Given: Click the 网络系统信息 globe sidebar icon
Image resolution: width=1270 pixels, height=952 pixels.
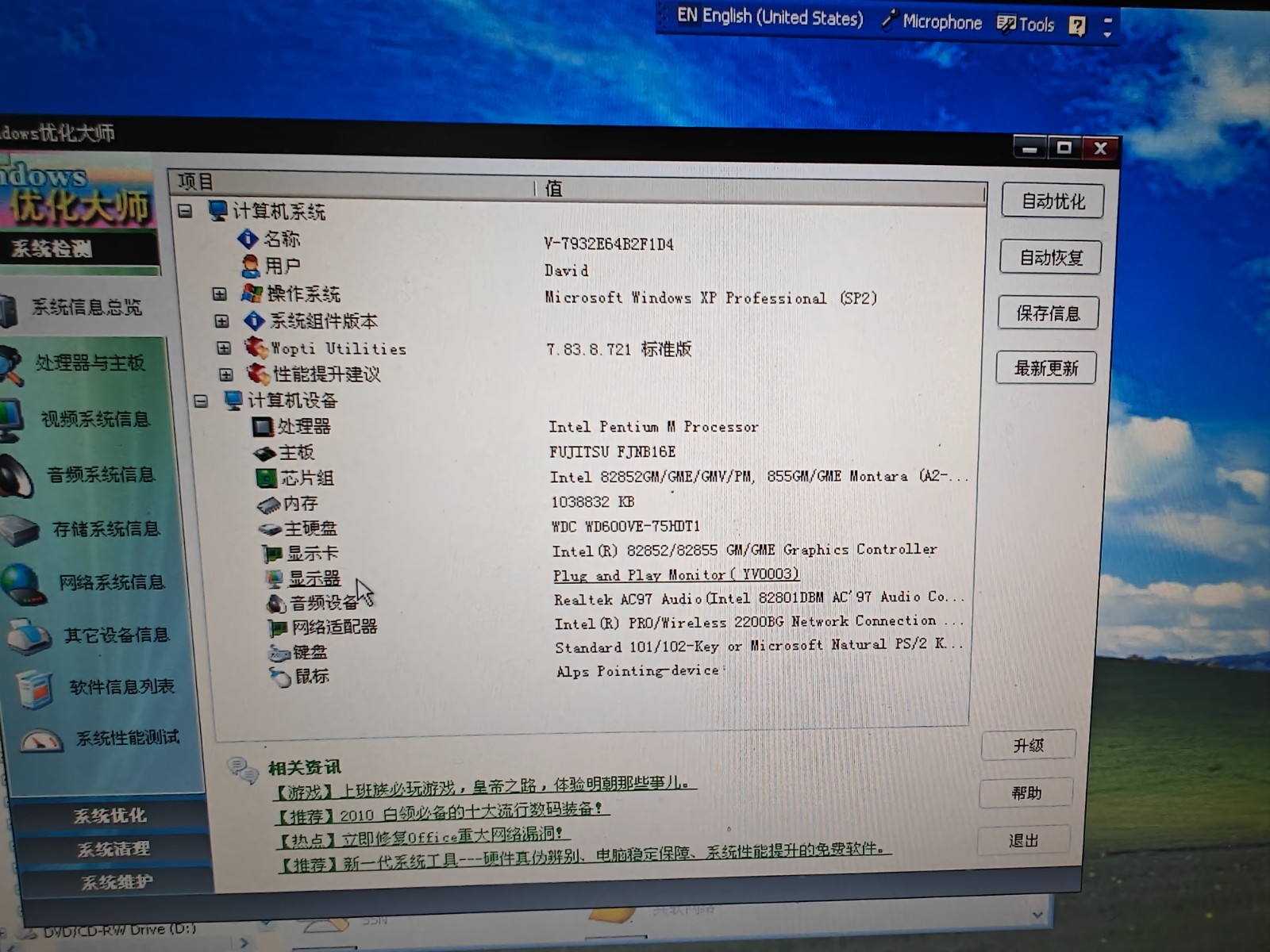Looking at the screenshot, I should tap(22, 584).
